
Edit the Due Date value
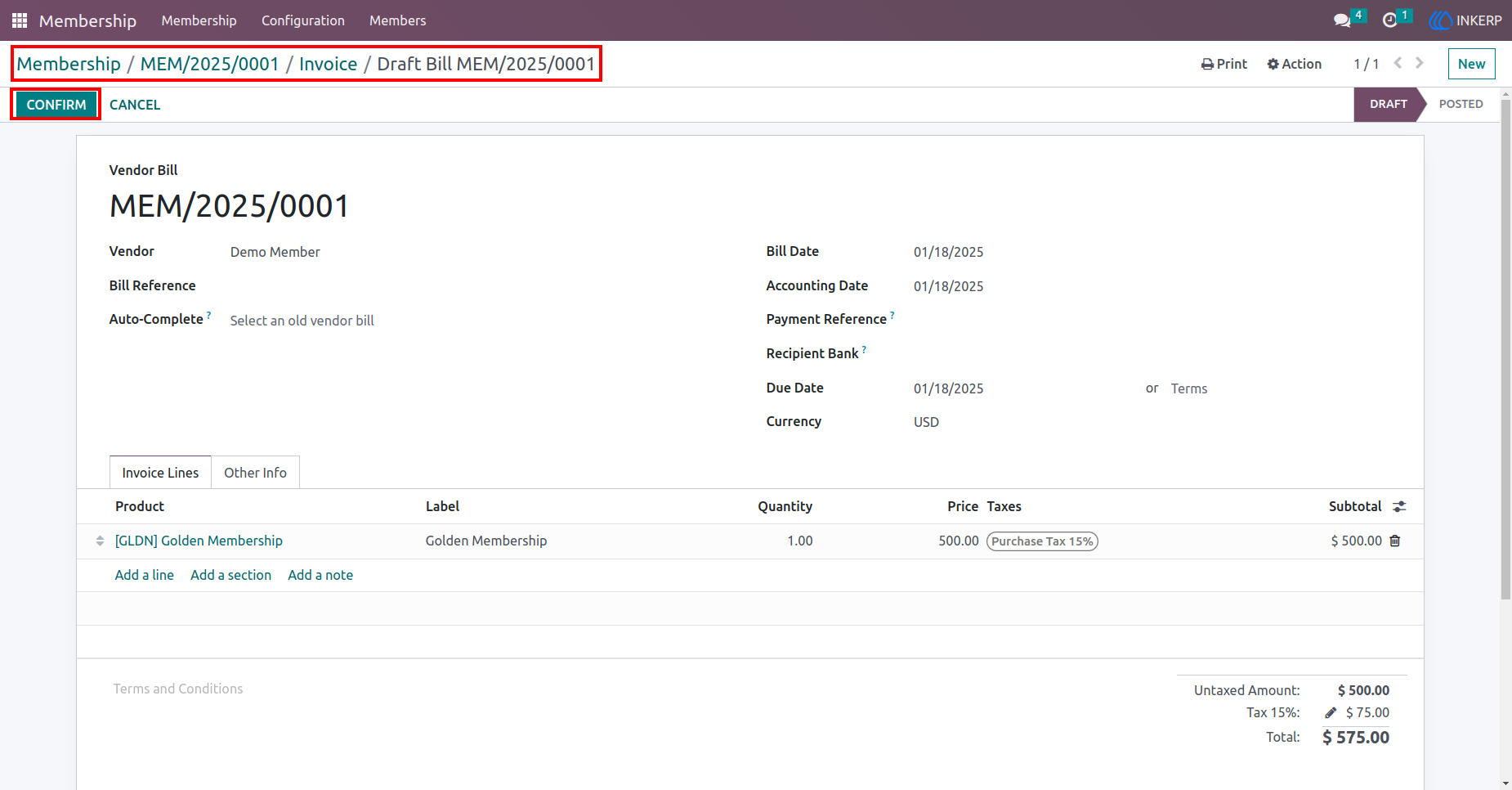[948, 388]
